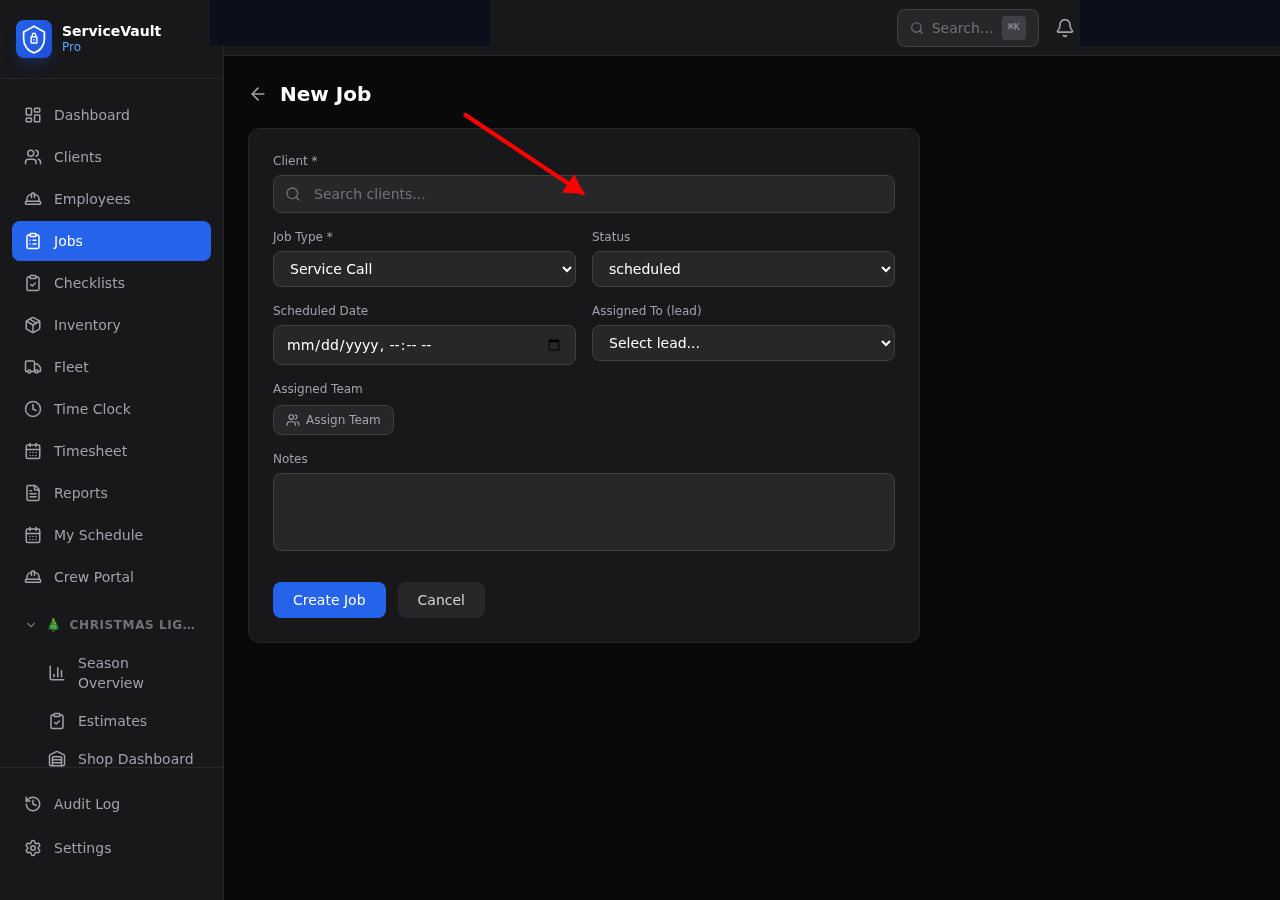Click the ServiceVault shield logo
Screen dimensions: 1280x900
click(33, 39)
